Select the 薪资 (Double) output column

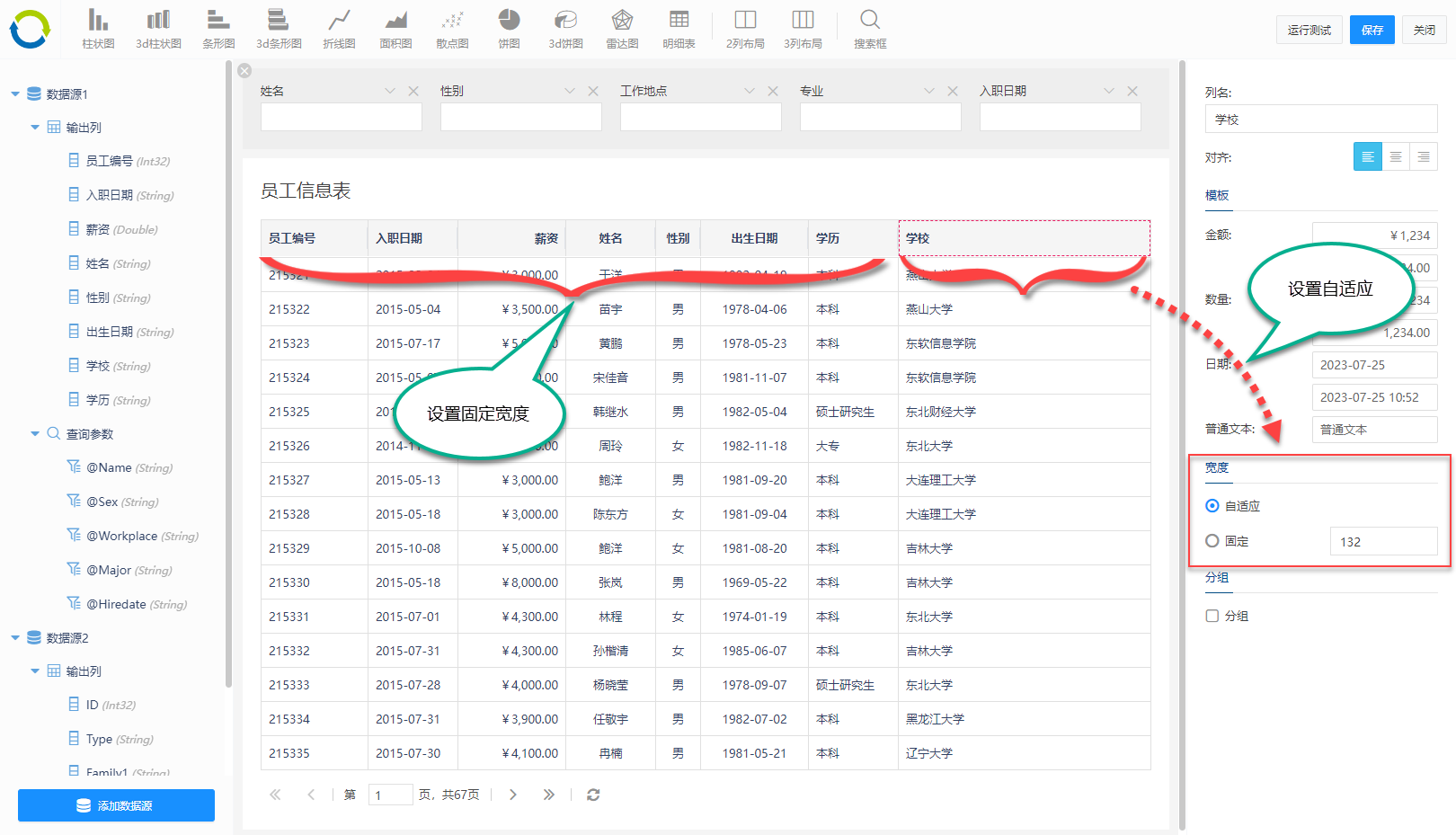click(x=112, y=229)
